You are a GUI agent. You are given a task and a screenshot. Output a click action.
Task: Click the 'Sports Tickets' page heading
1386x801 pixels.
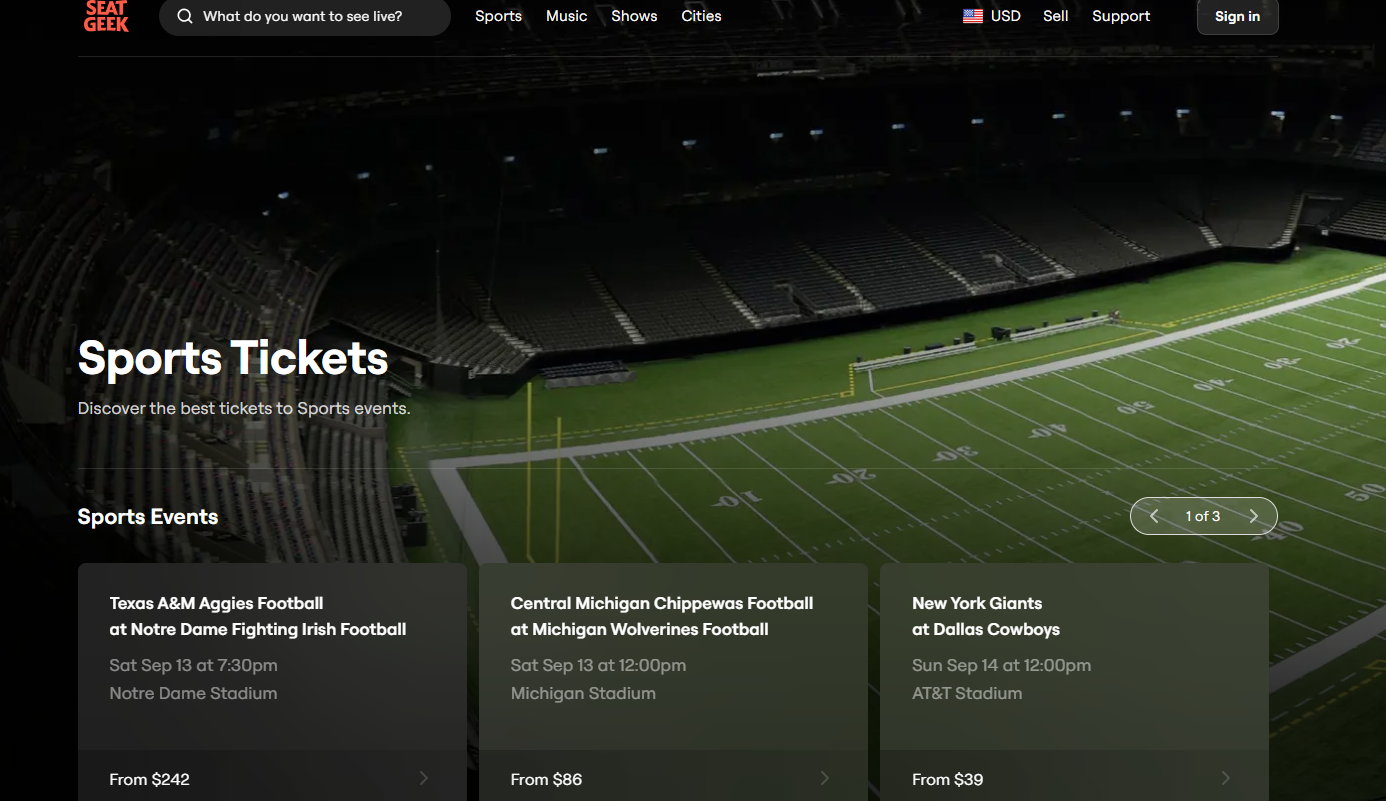[x=233, y=357]
